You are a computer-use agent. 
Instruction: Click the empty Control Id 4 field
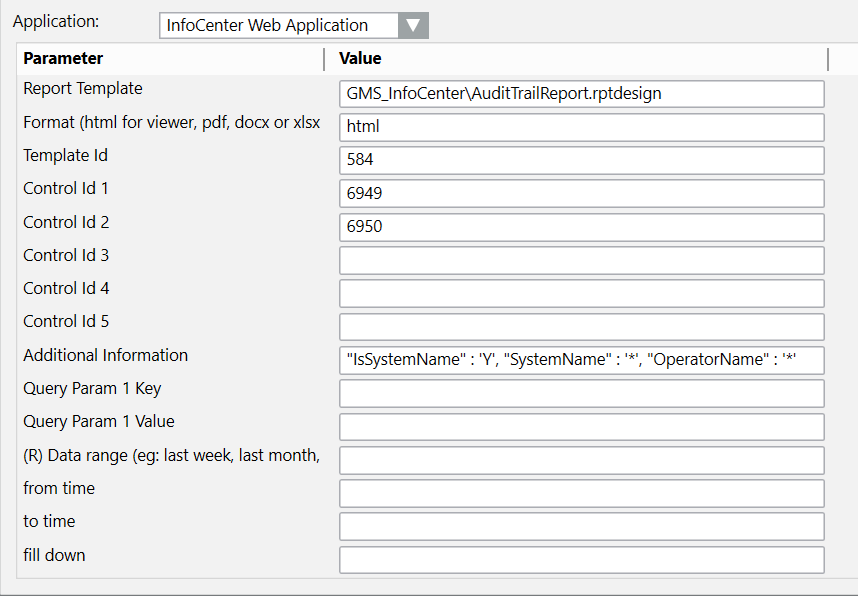pos(581,293)
